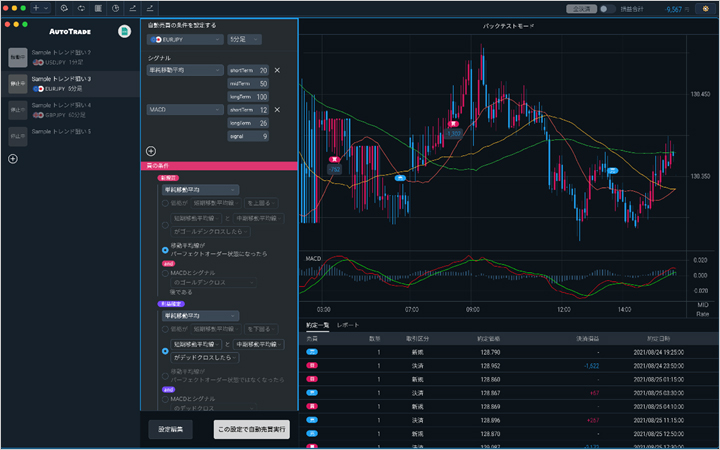Open the gold coin icon at top right

point(704,8)
